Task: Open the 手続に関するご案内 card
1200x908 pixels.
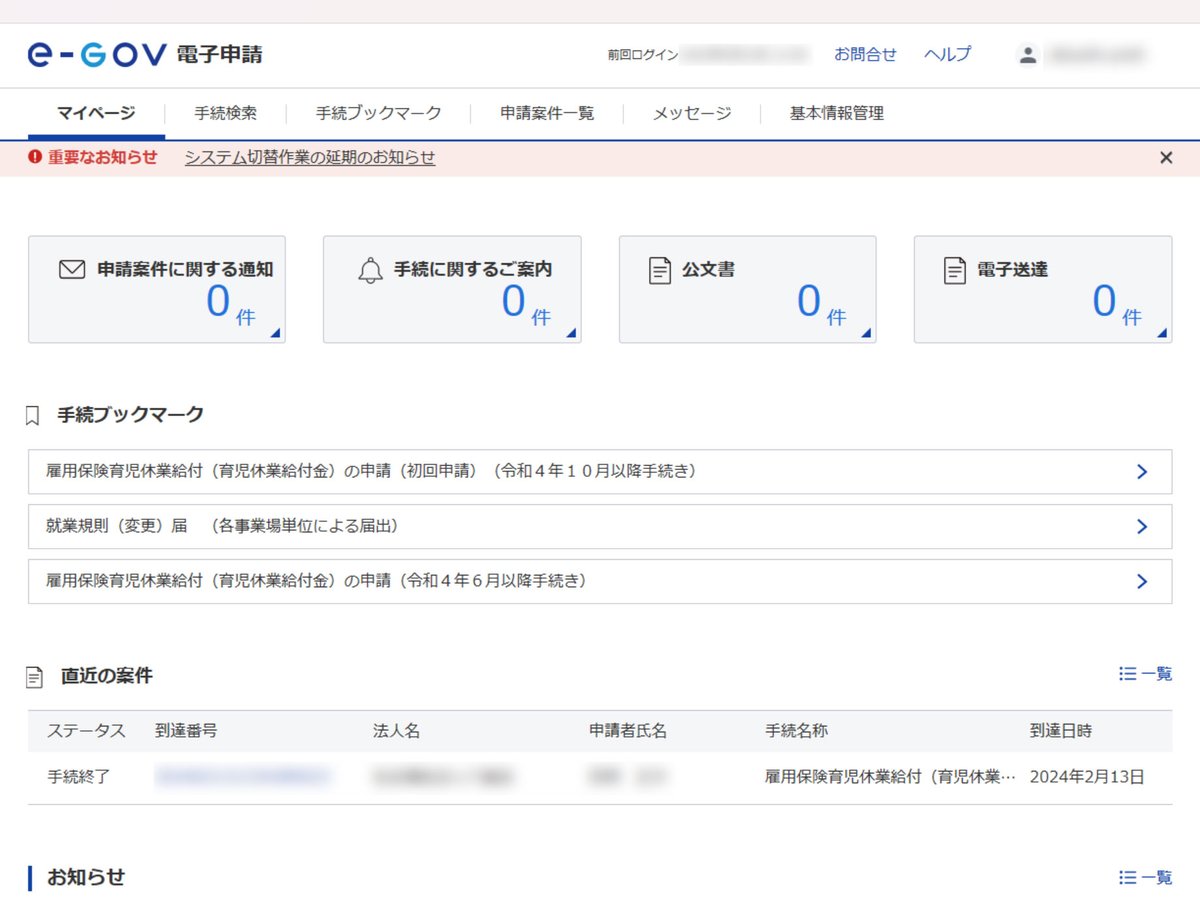Action: tap(452, 290)
